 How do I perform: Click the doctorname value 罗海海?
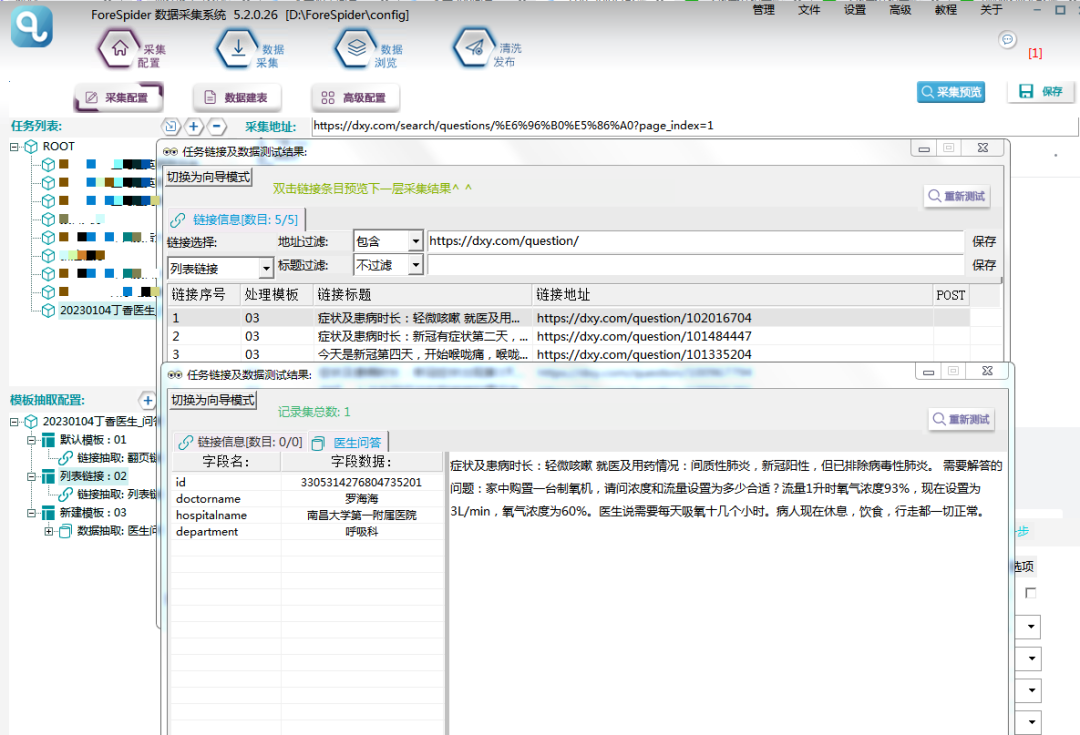(x=362, y=499)
